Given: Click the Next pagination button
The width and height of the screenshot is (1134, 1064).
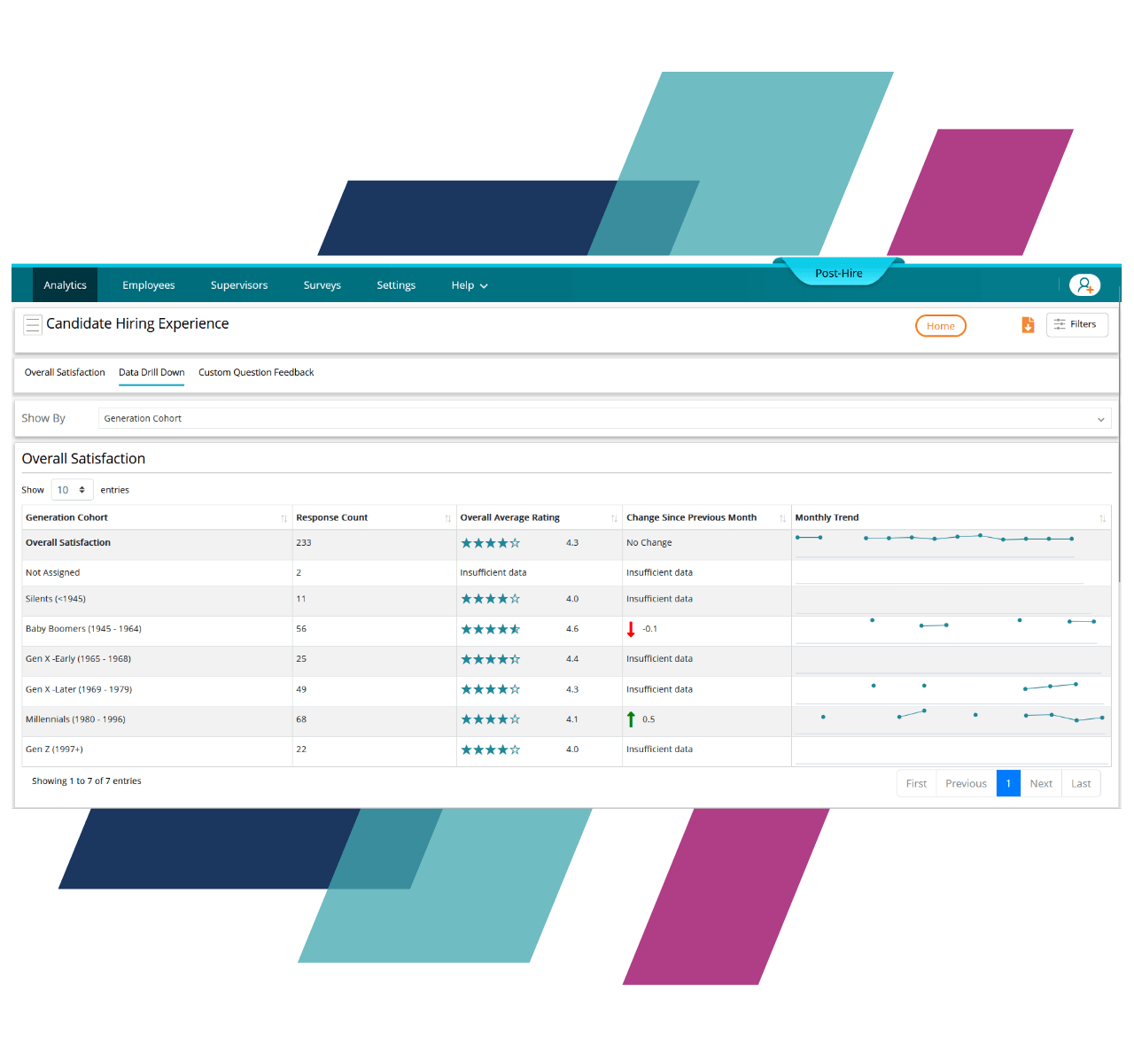Looking at the screenshot, I should (x=1041, y=783).
